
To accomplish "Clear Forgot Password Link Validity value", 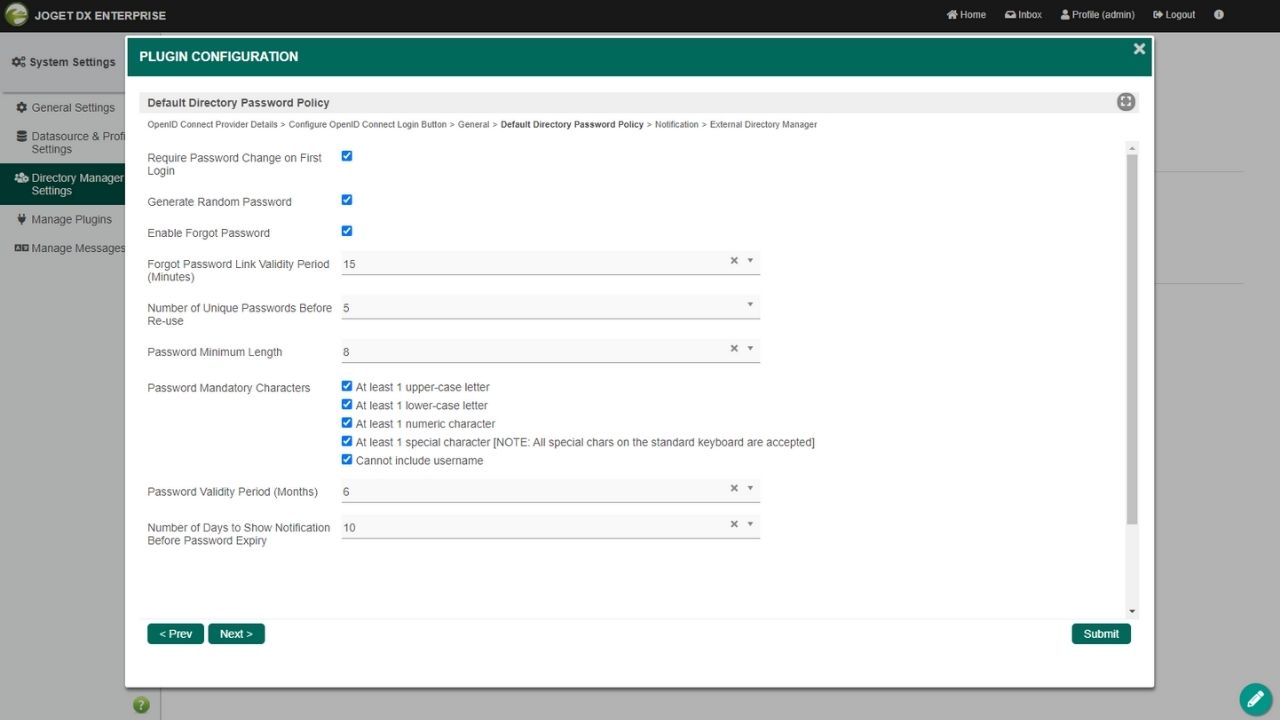I will click(x=734, y=260).
